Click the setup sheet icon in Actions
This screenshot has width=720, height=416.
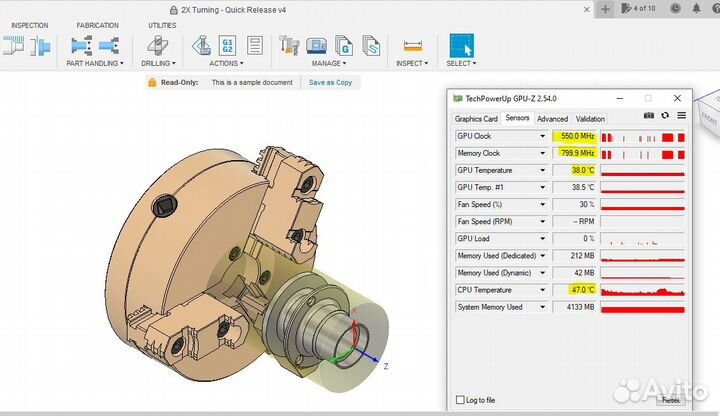[x=255, y=45]
